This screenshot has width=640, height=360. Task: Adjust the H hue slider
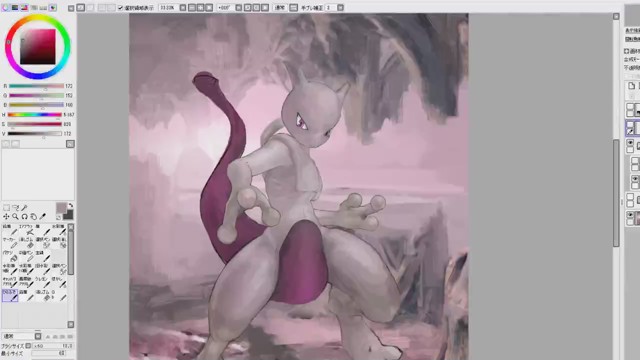coord(35,115)
